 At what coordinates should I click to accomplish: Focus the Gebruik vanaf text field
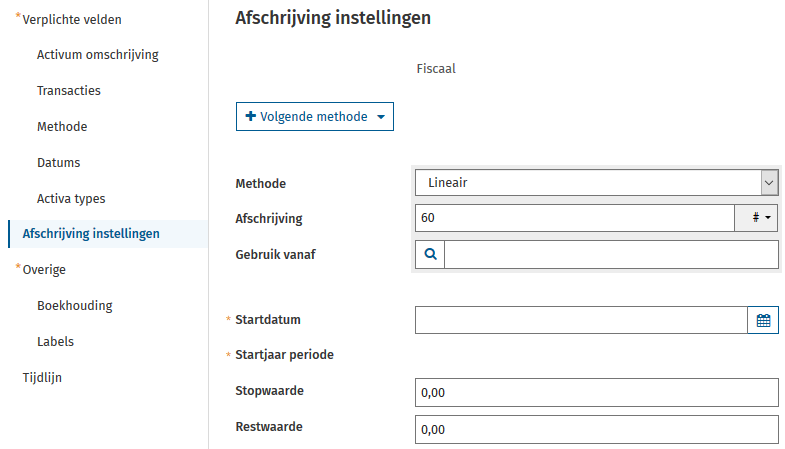pyautogui.click(x=610, y=255)
